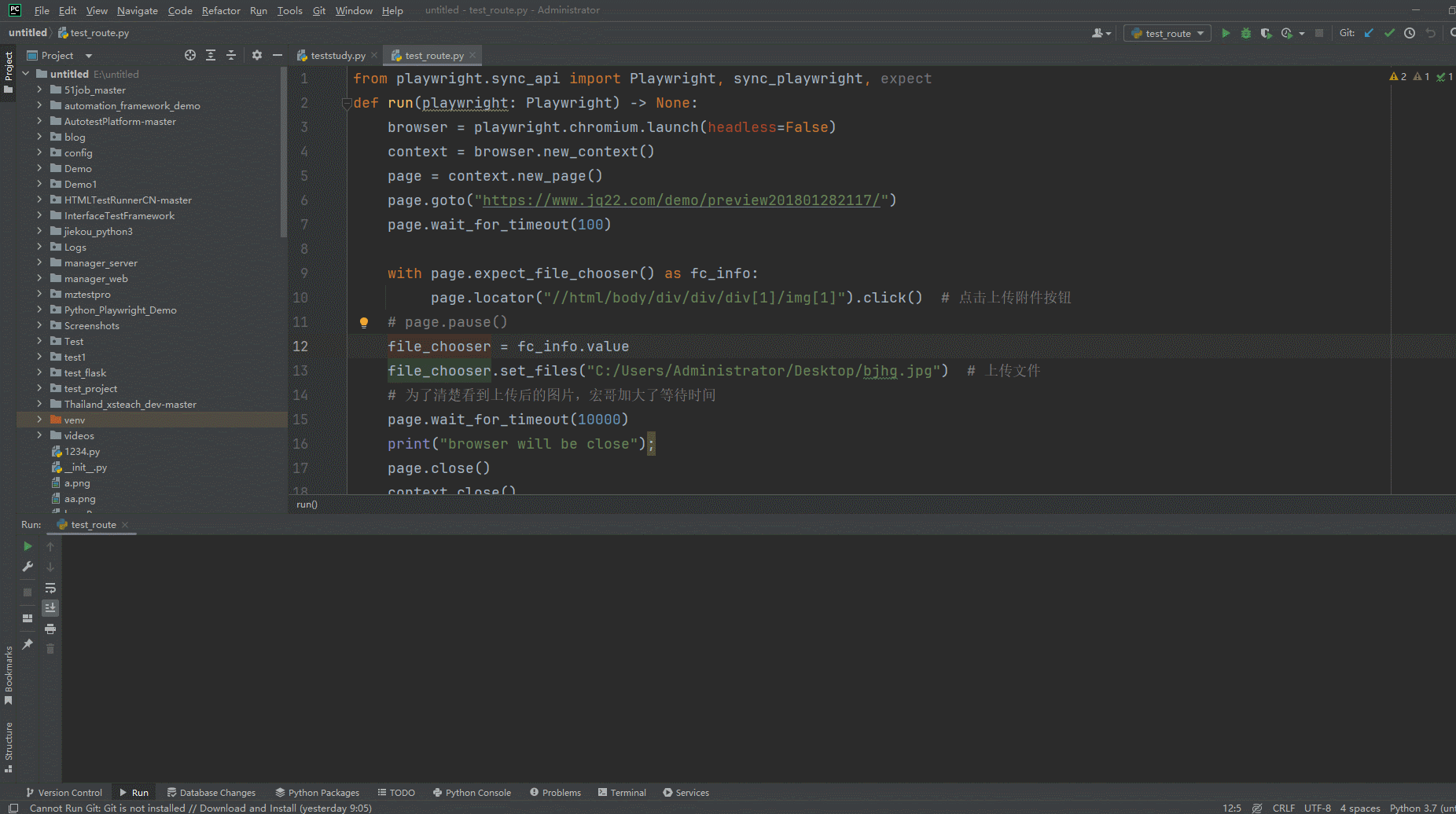1456x814 pixels.
Task: Click the print icon in Run panel
Action: (x=50, y=629)
